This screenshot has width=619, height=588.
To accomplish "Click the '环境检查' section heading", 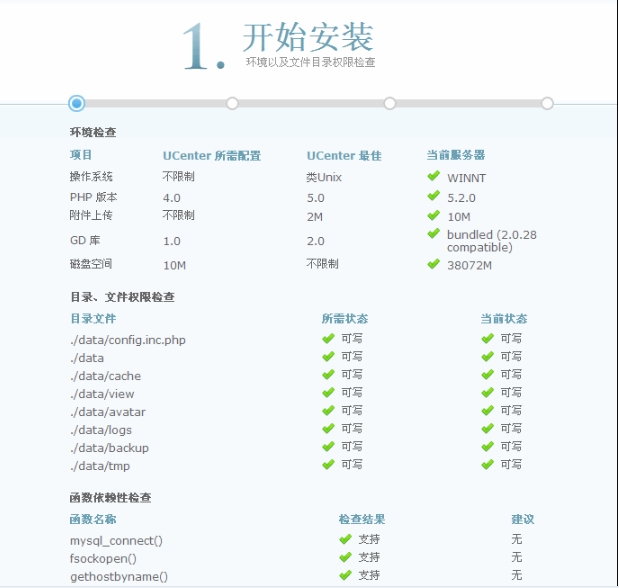I will (93, 132).
